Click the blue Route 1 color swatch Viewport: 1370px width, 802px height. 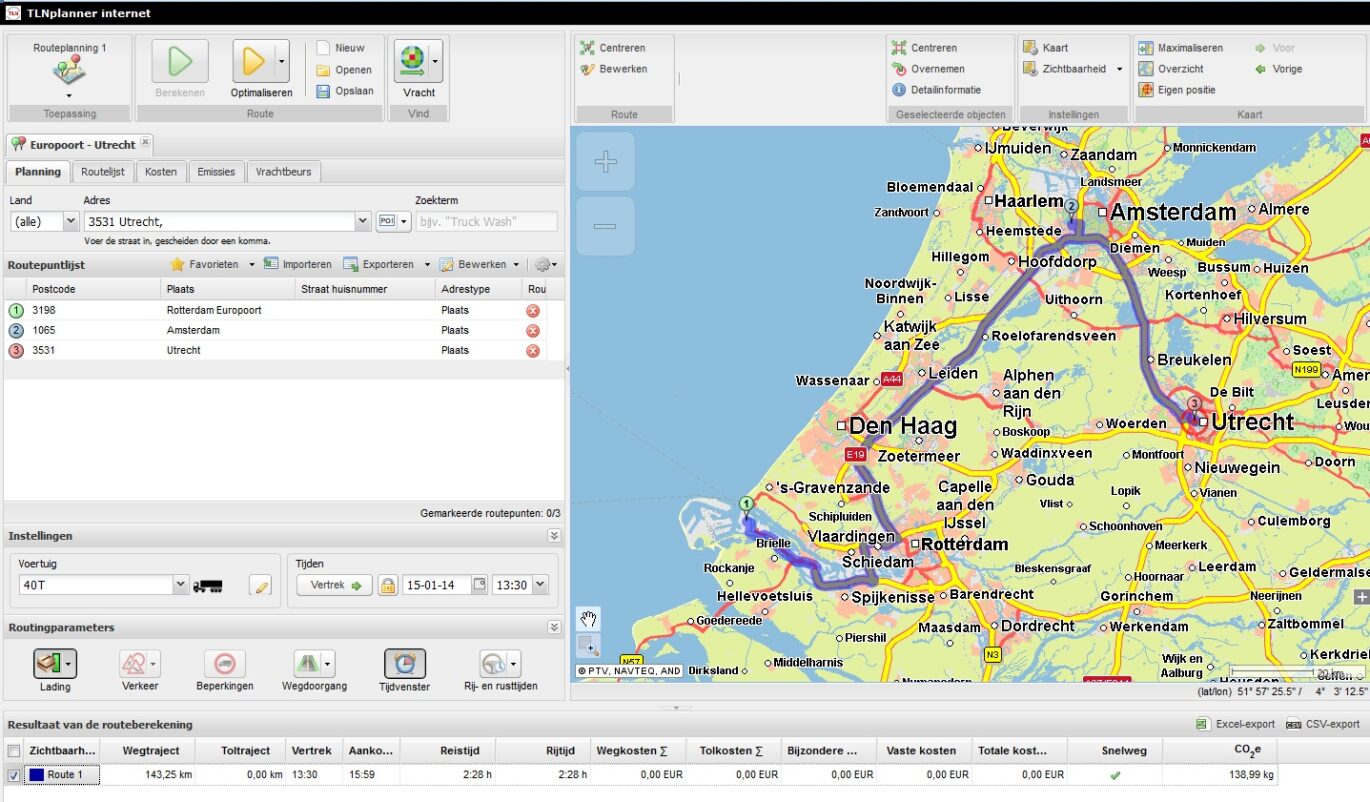tap(36, 775)
